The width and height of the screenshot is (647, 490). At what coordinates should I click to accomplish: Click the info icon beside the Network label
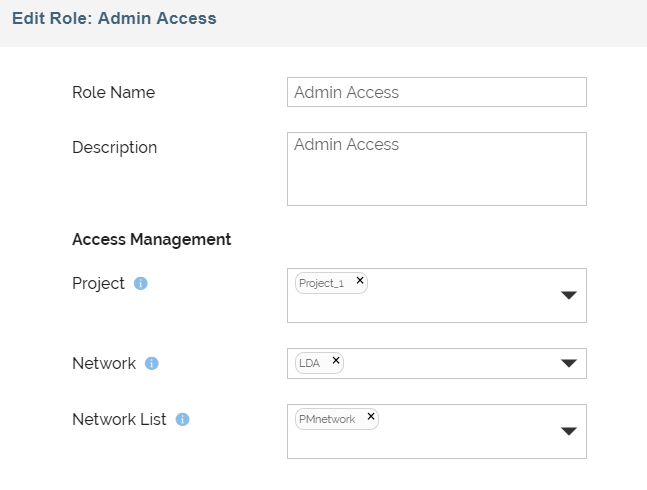(x=152, y=364)
